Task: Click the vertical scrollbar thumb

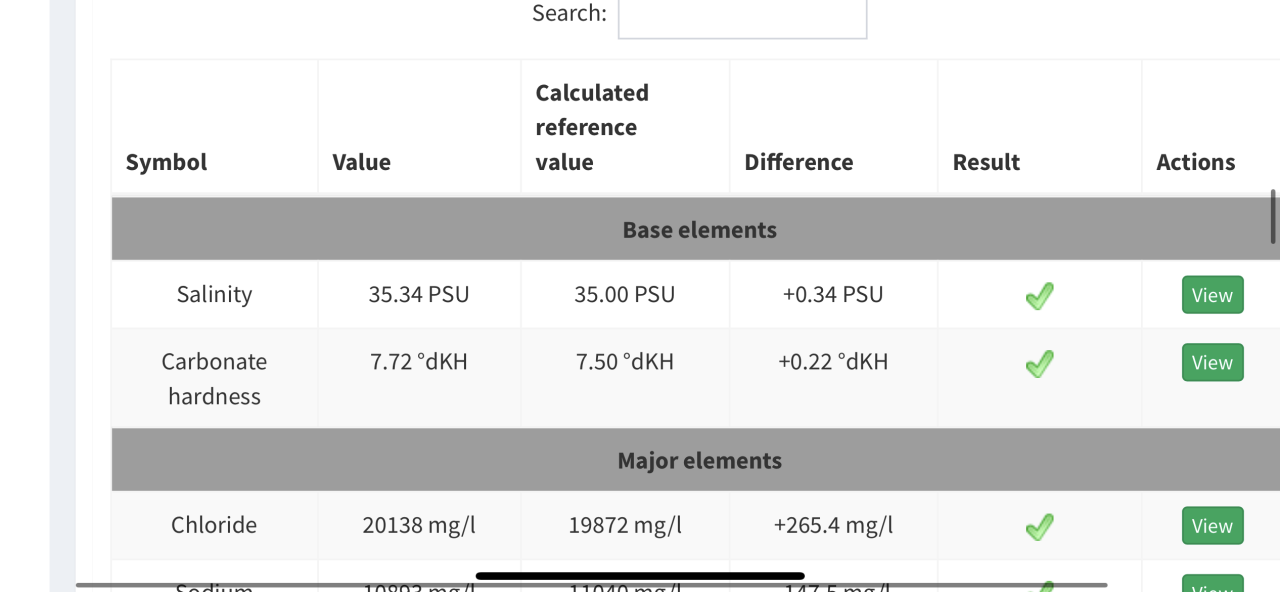Action: (1273, 216)
